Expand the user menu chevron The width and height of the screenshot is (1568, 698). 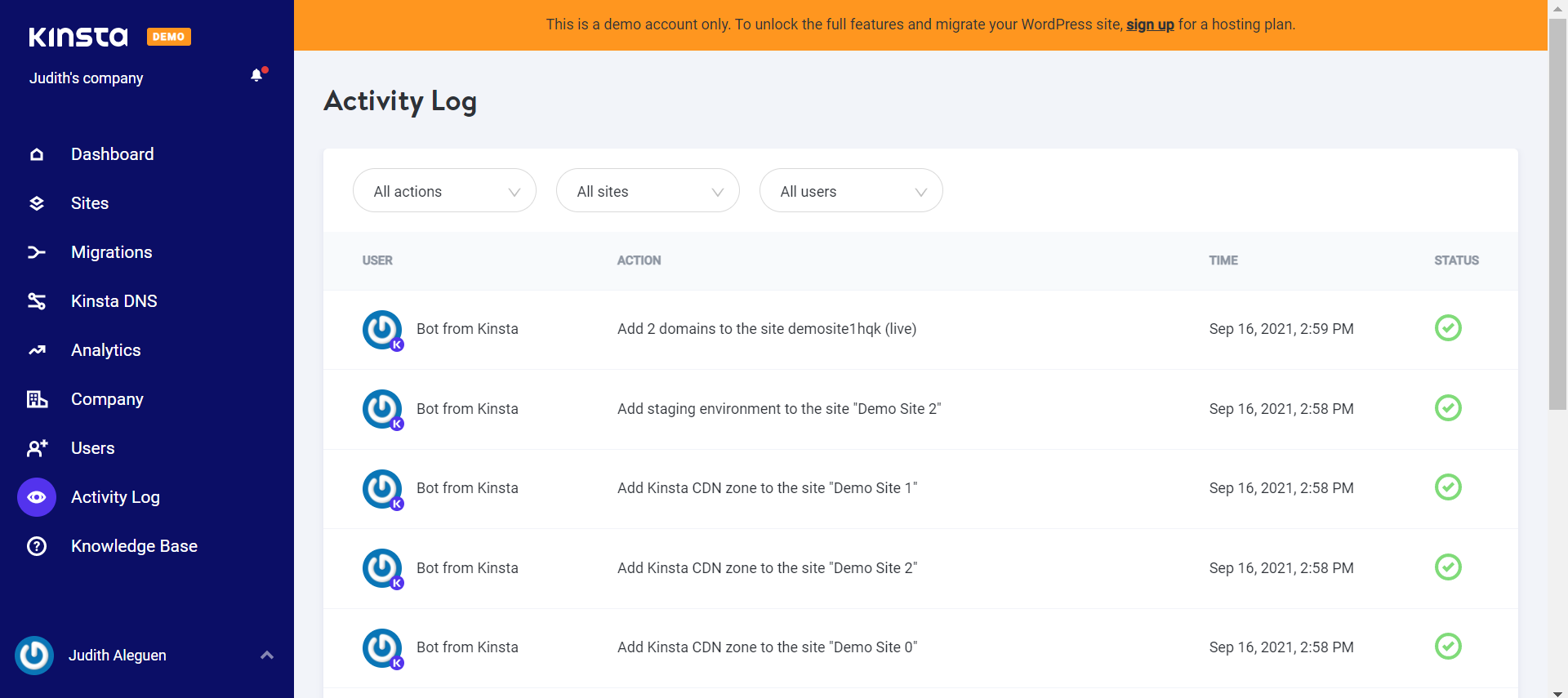[267, 656]
